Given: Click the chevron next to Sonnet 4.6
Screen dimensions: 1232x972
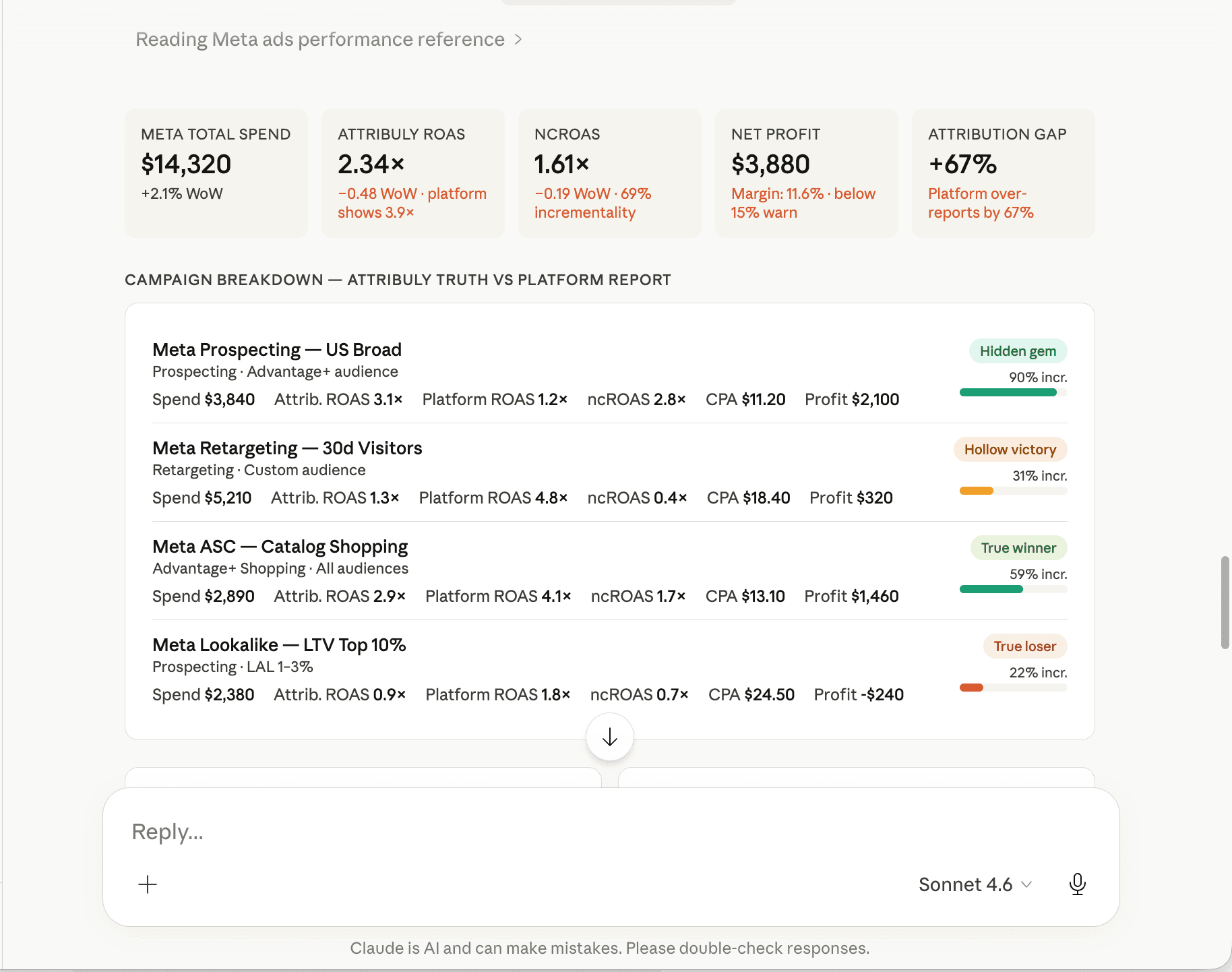Looking at the screenshot, I should click(1027, 885).
